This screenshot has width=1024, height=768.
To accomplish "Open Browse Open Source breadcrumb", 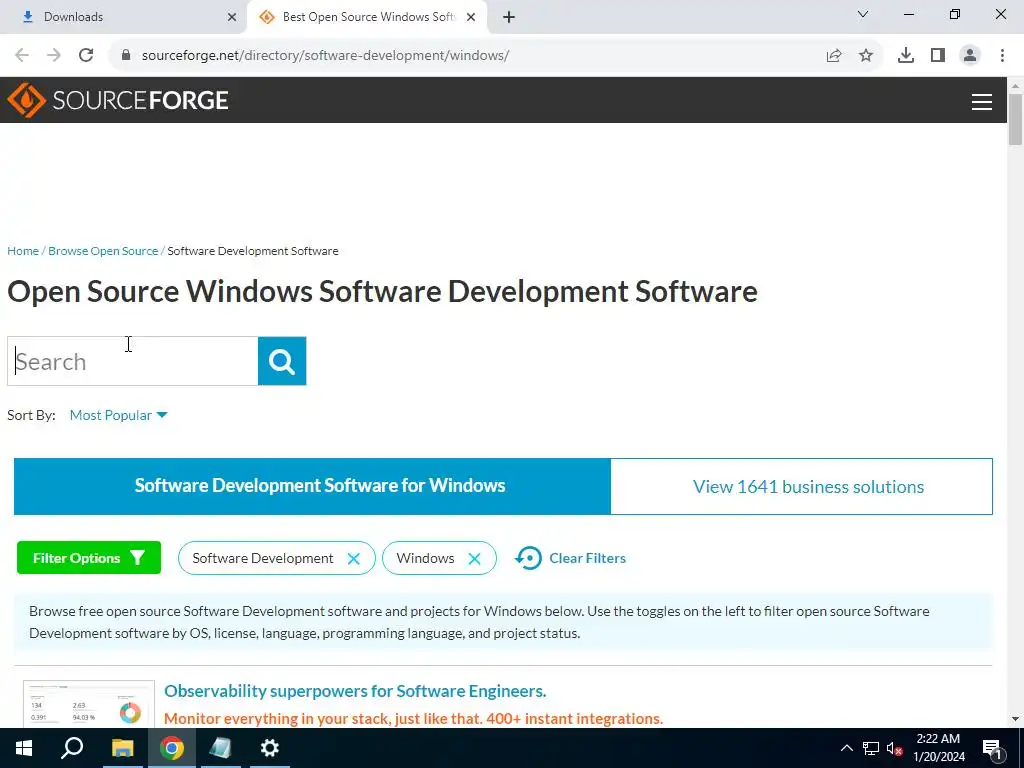I will [103, 251].
